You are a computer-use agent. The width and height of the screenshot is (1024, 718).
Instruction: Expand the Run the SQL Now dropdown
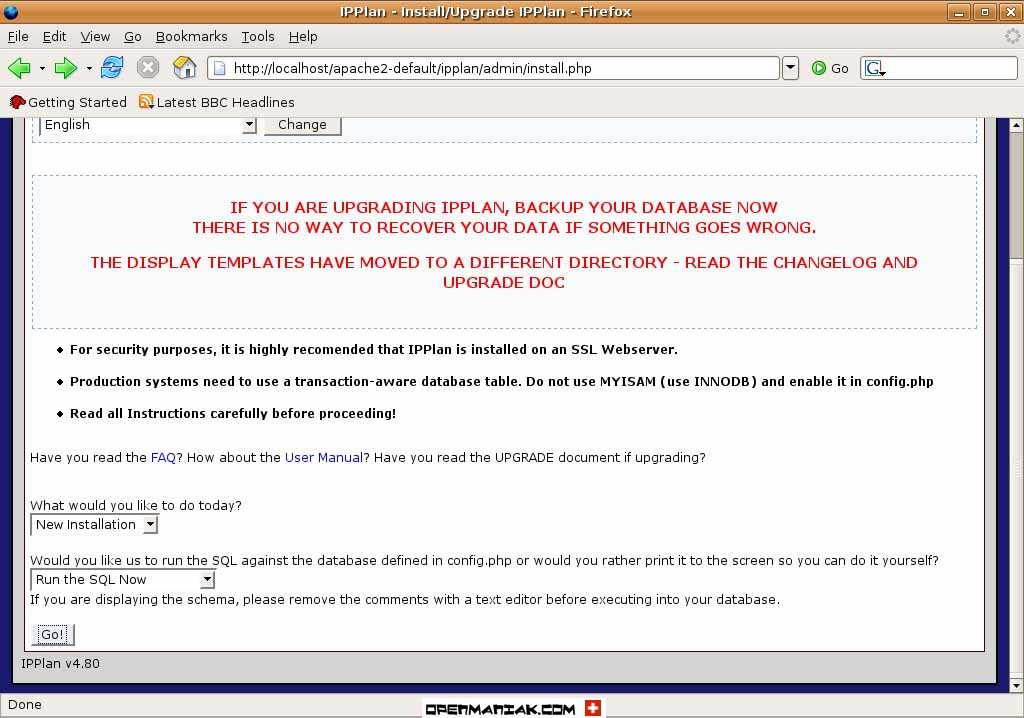click(x=122, y=579)
